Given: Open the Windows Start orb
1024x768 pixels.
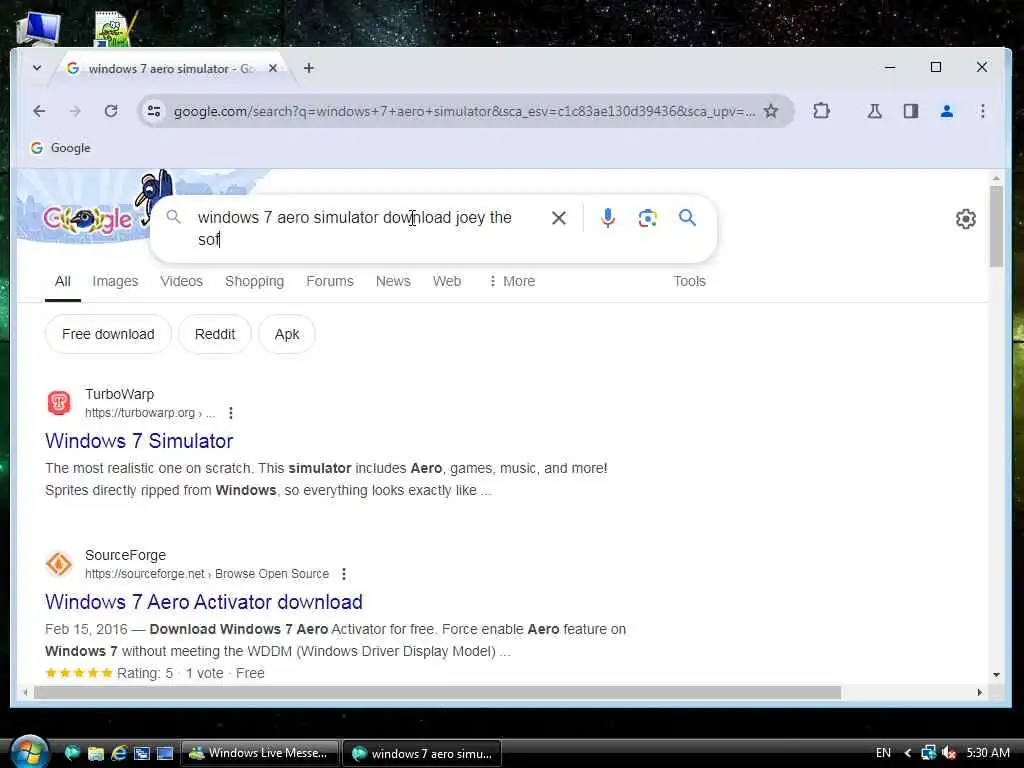Looking at the screenshot, I should (x=29, y=751).
